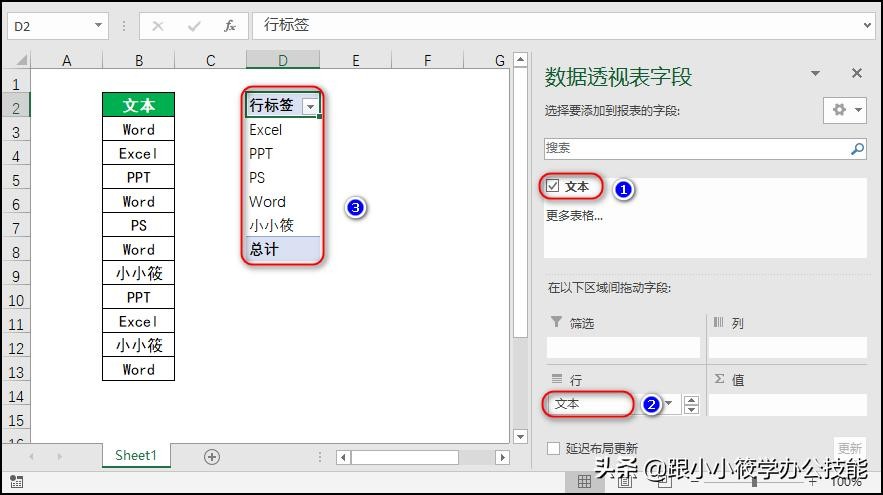Uncheck the 文本 field checkbox
The width and height of the screenshot is (883, 495).
tap(553, 186)
